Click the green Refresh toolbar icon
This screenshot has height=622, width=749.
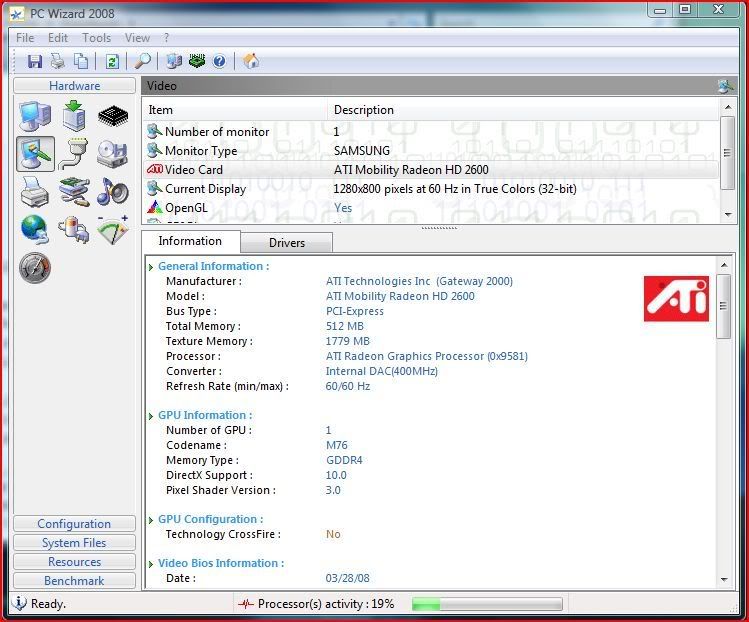point(112,62)
